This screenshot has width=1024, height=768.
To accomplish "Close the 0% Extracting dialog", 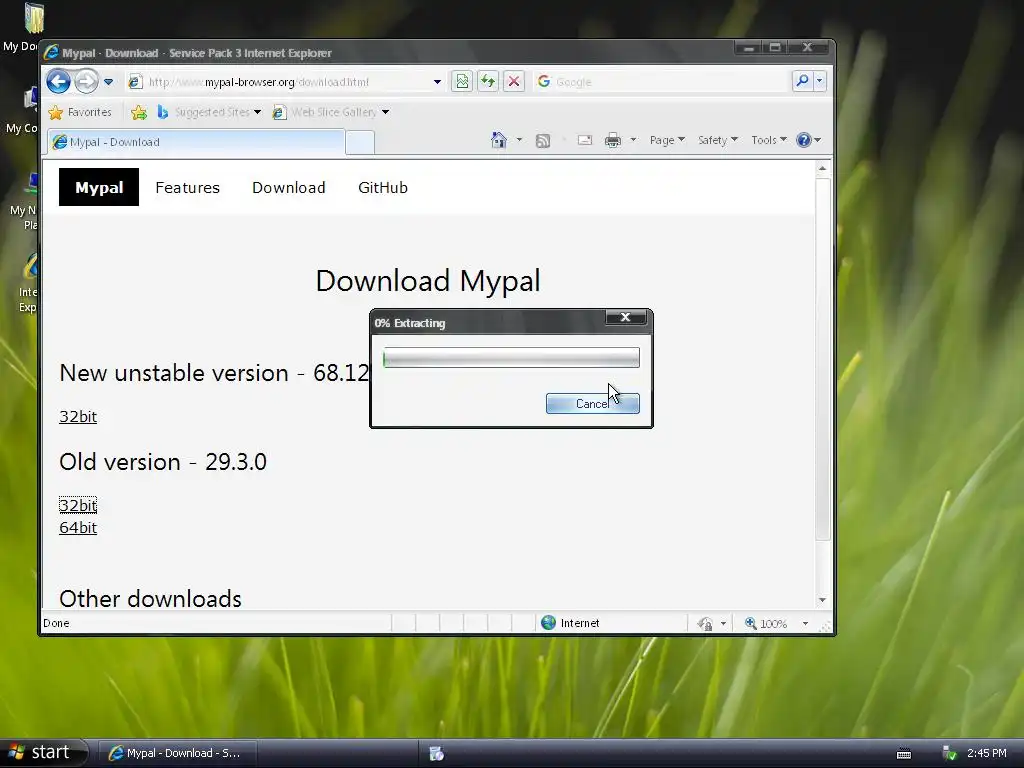I will (x=626, y=317).
